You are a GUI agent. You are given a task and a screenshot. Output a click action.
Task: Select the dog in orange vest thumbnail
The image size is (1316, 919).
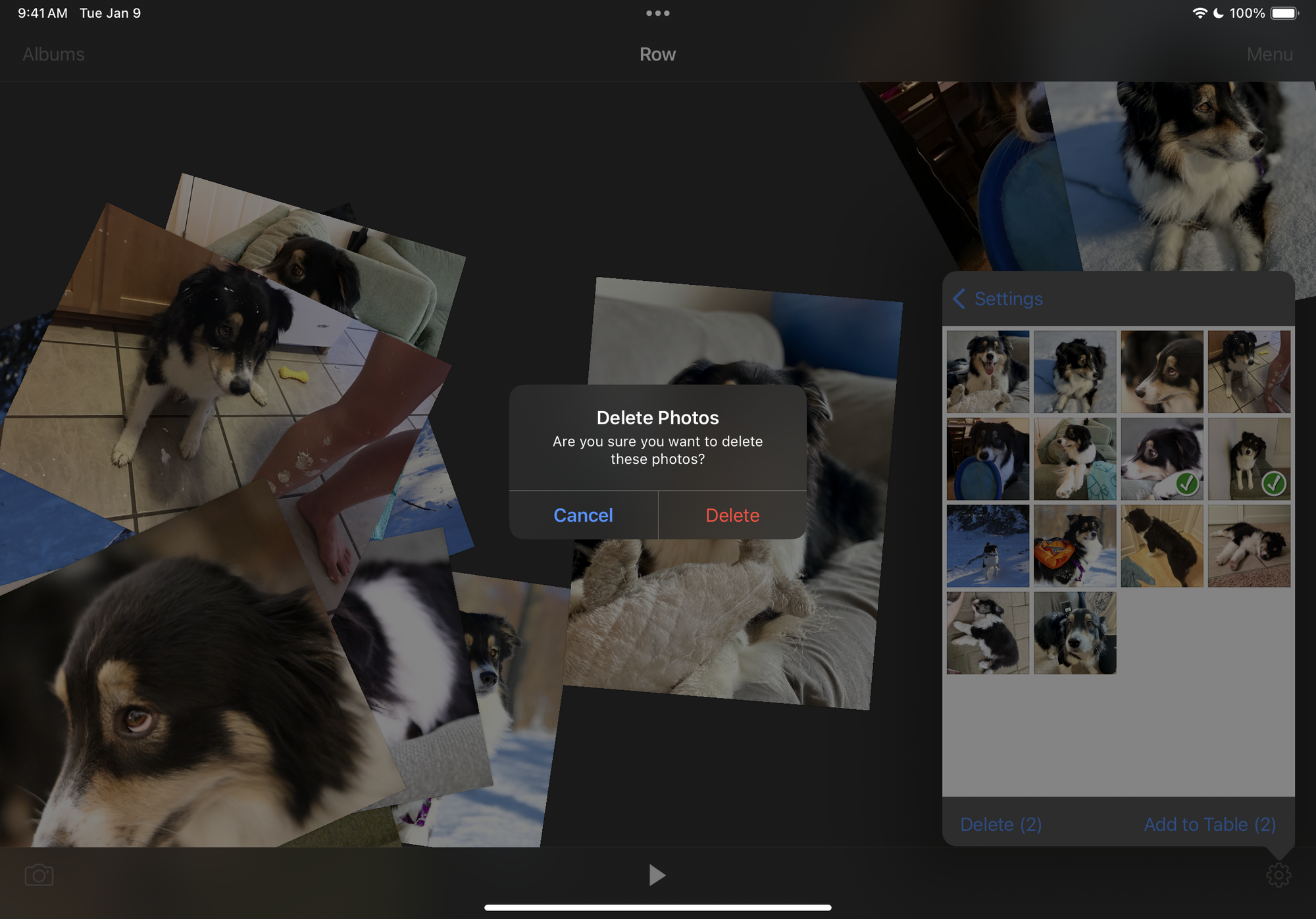(x=1075, y=545)
